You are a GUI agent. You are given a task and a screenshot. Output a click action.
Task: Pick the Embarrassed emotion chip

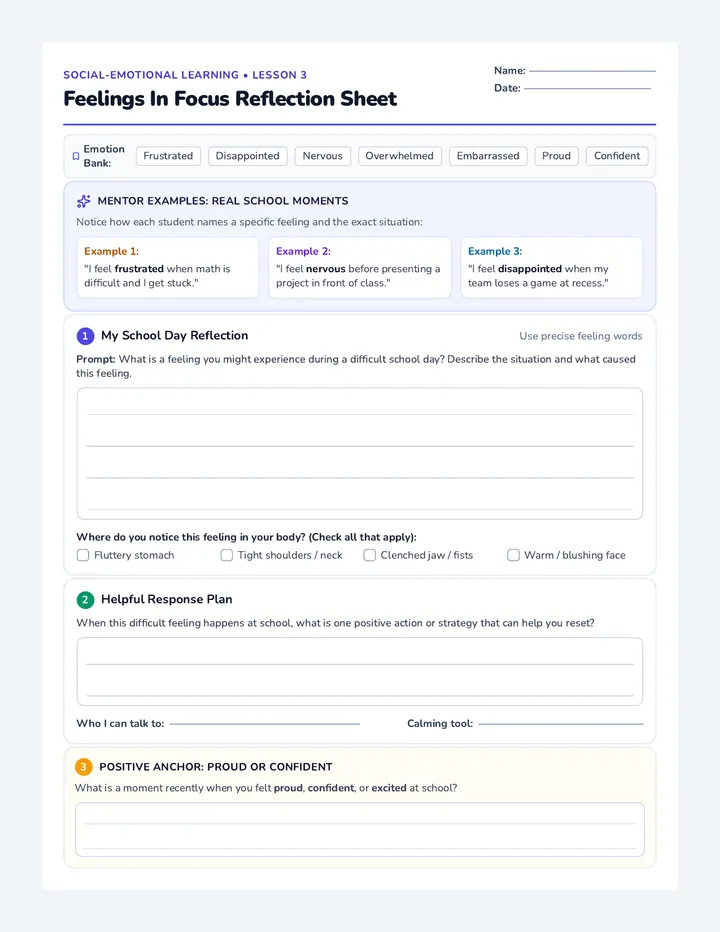tap(488, 156)
